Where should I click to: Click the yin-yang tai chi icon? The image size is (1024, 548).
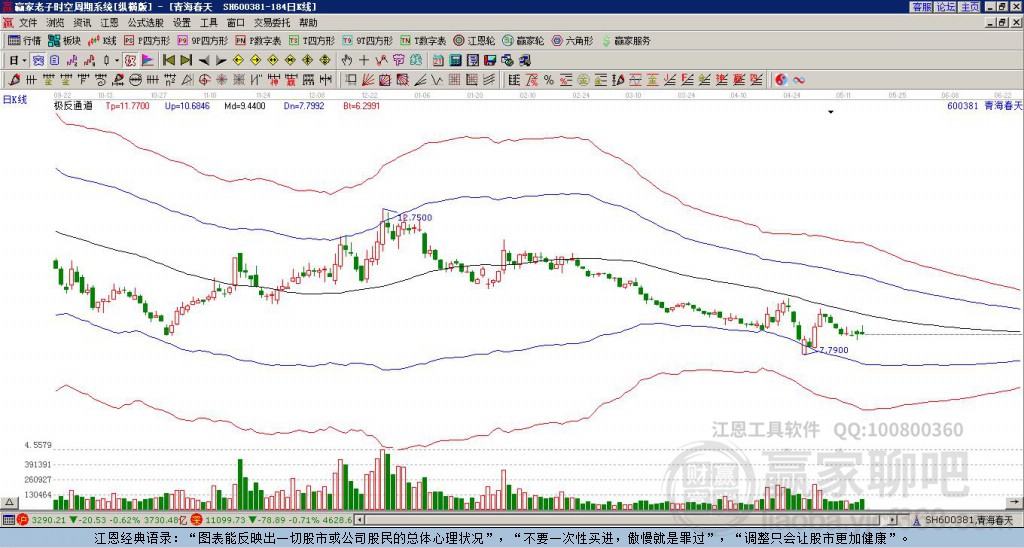(x=781, y=80)
